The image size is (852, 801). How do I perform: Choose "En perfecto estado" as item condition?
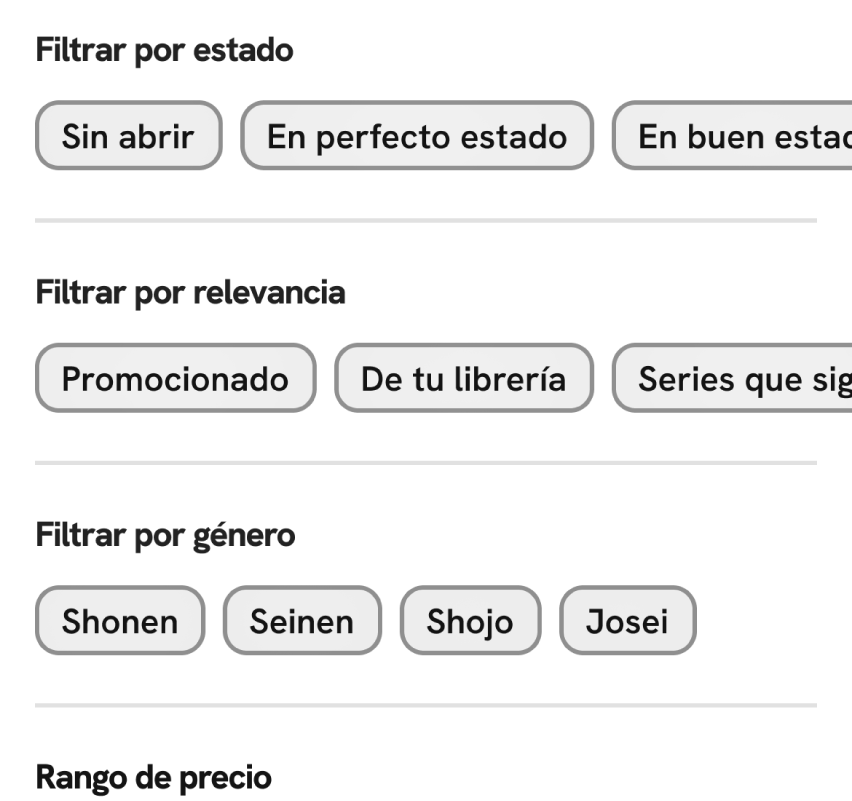(416, 136)
